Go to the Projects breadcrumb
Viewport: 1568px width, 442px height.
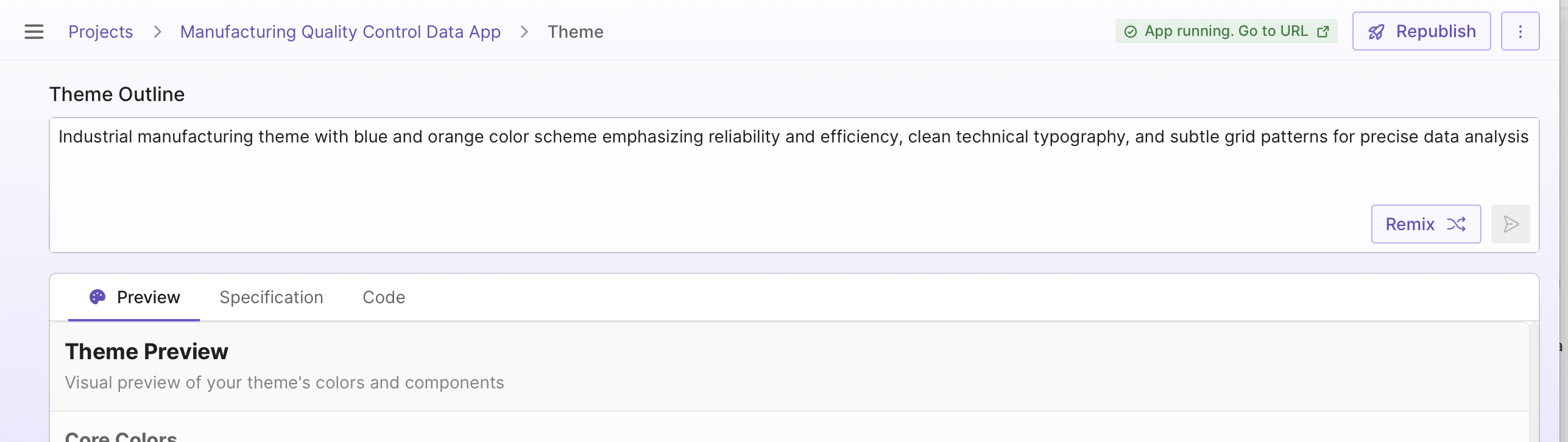pyautogui.click(x=101, y=32)
